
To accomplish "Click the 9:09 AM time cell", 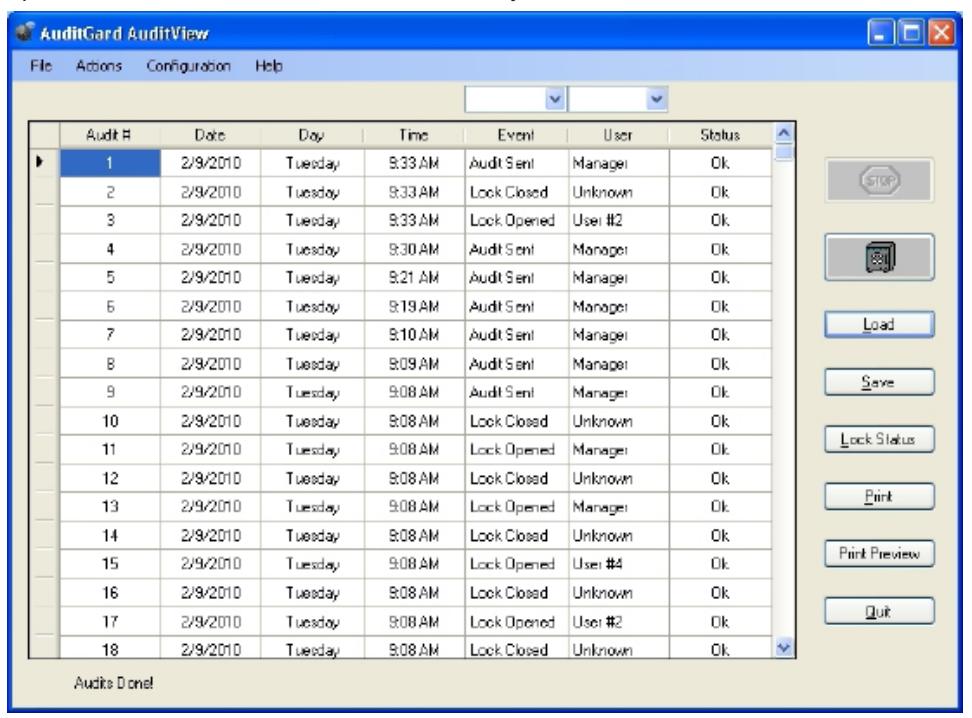I will click(x=413, y=364).
